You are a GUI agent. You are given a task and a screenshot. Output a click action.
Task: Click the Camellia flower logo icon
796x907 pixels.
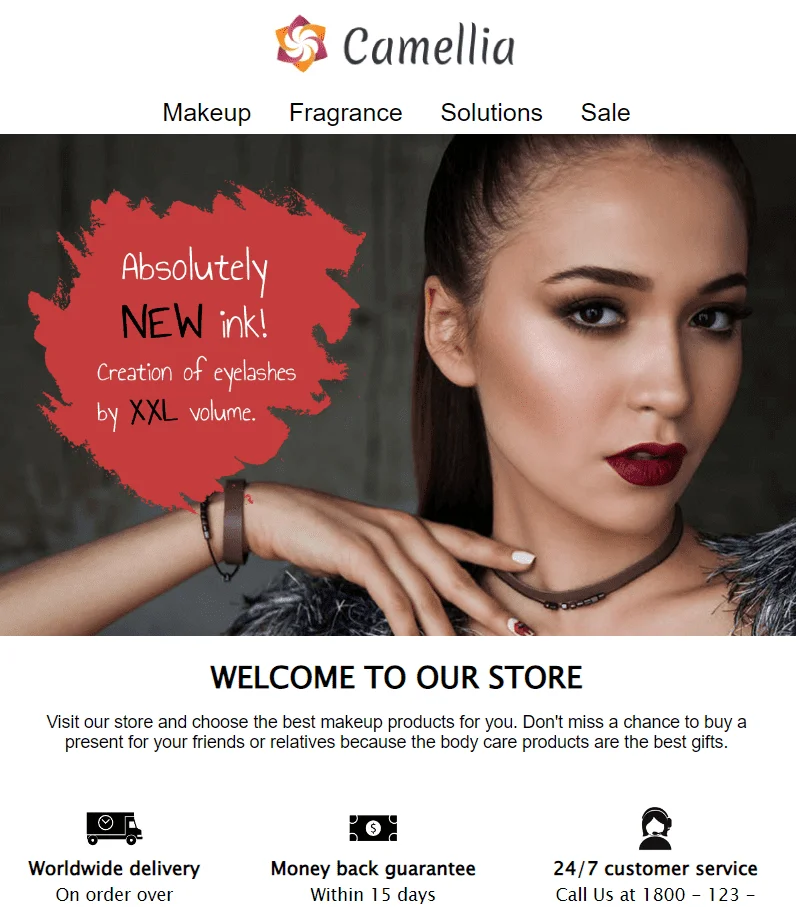(301, 44)
